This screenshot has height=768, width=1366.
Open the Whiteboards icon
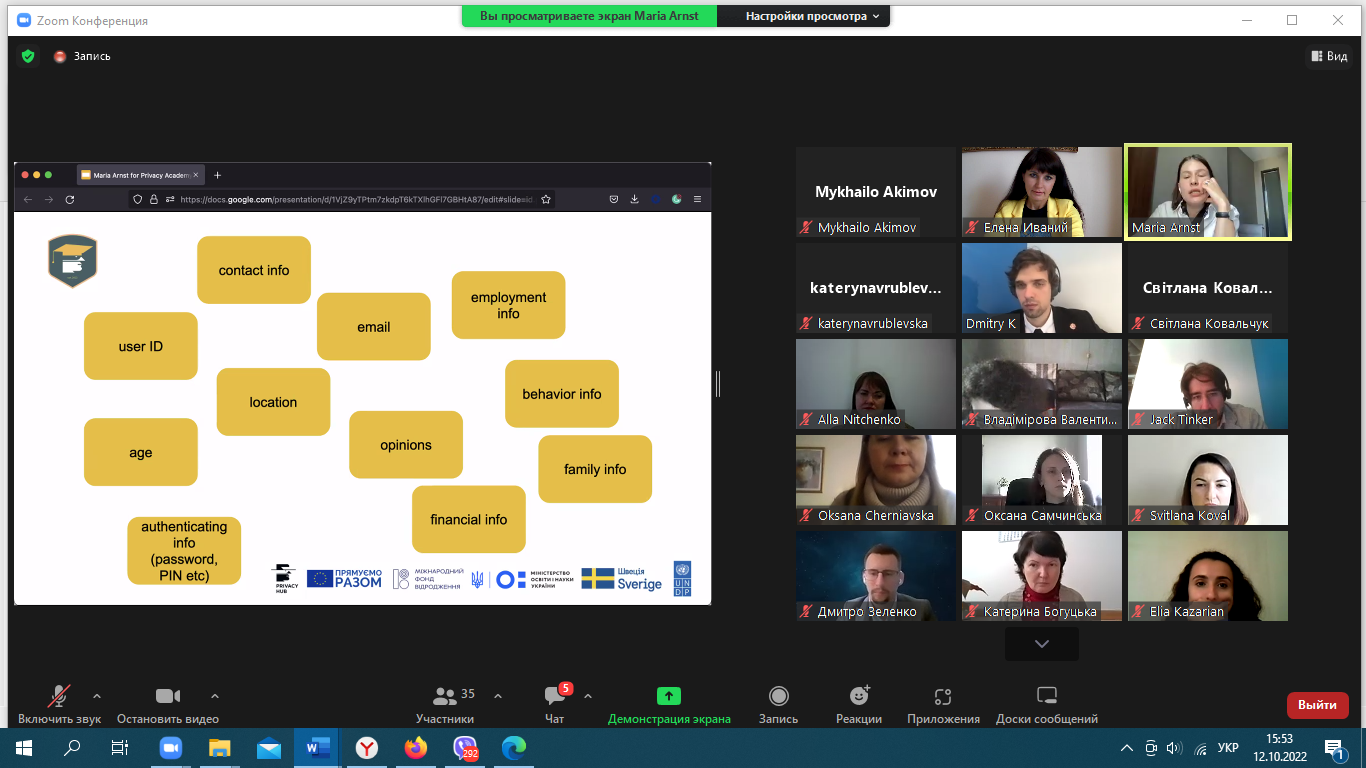point(1046,696)
